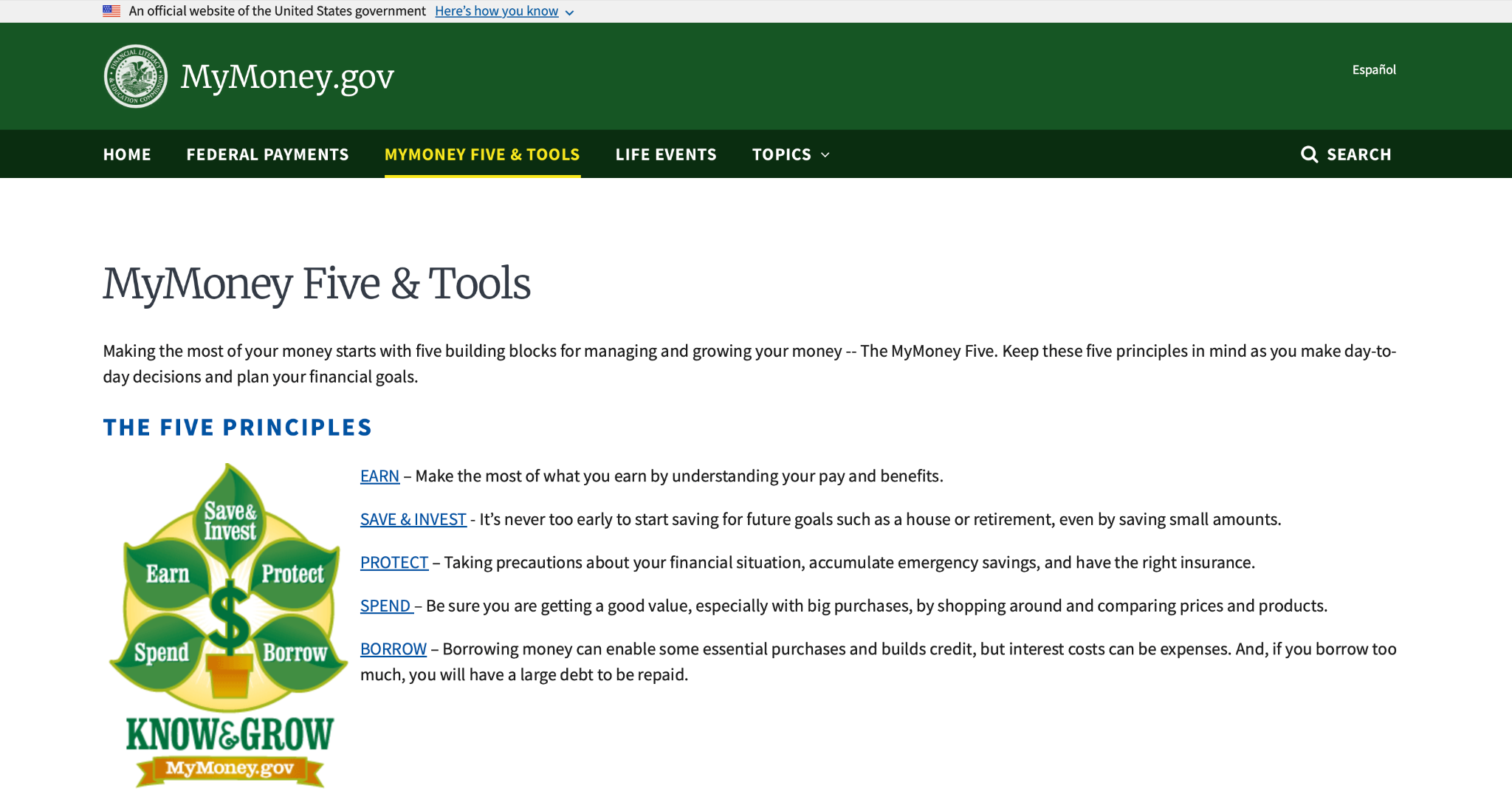Open the SAVE & INVEST link
The width and height of the screenshot is (1512, 794).
[413, 520]
